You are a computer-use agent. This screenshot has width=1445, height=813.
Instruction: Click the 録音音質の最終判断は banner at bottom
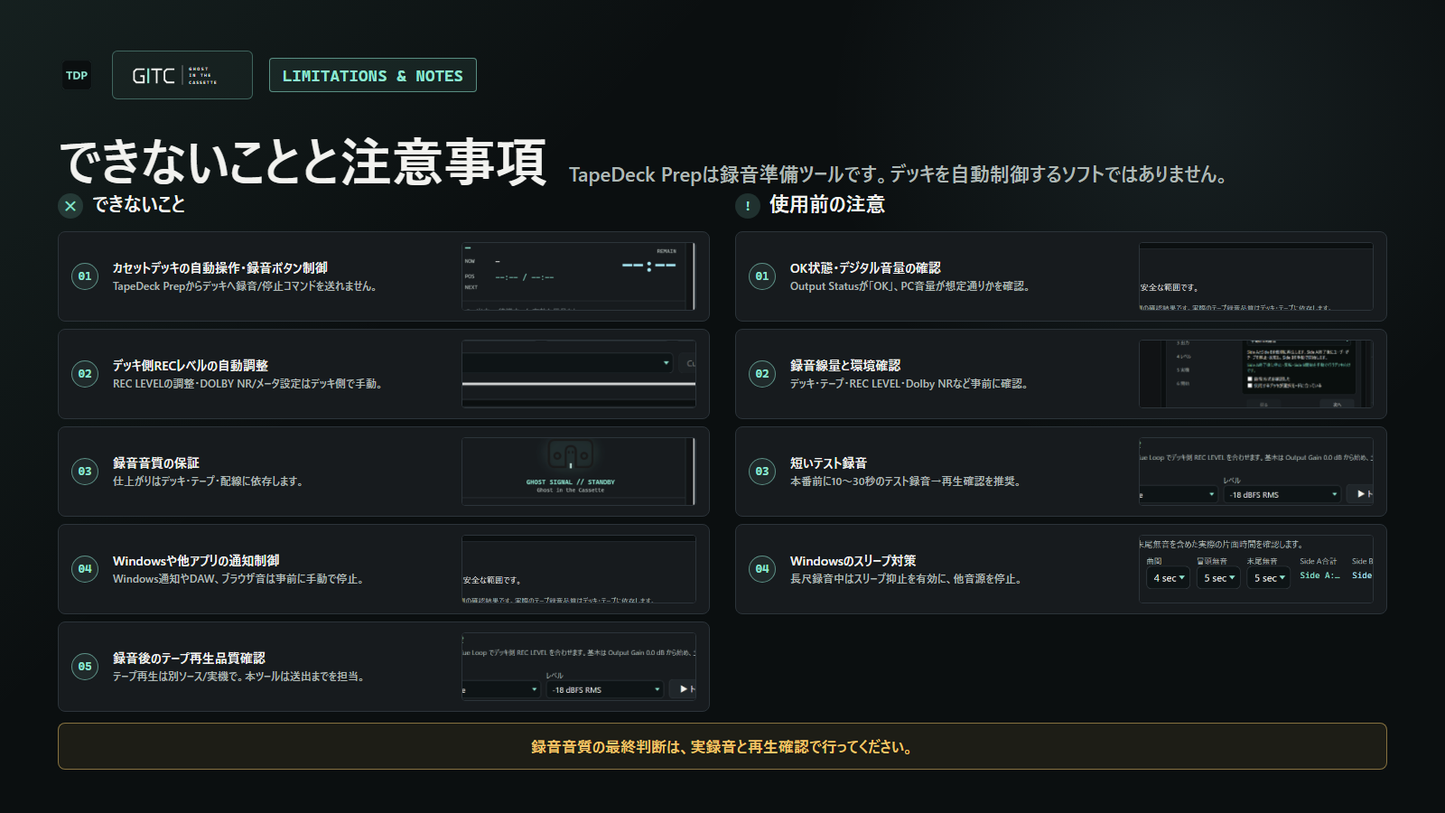click(x=722, y=746)
